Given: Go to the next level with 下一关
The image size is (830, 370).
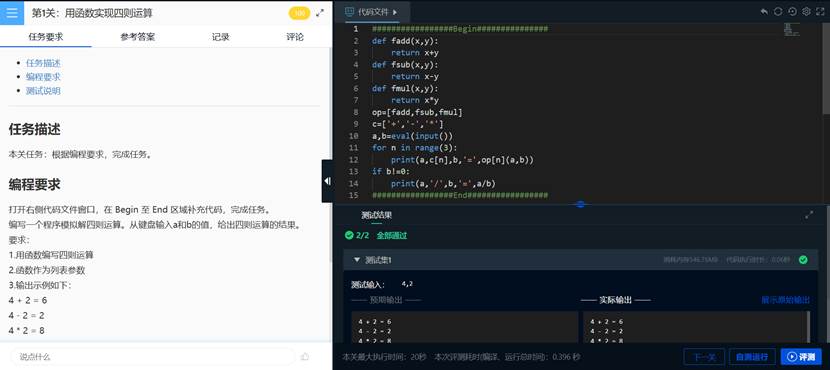Looking at the screenshot, I should coord(703,357).
